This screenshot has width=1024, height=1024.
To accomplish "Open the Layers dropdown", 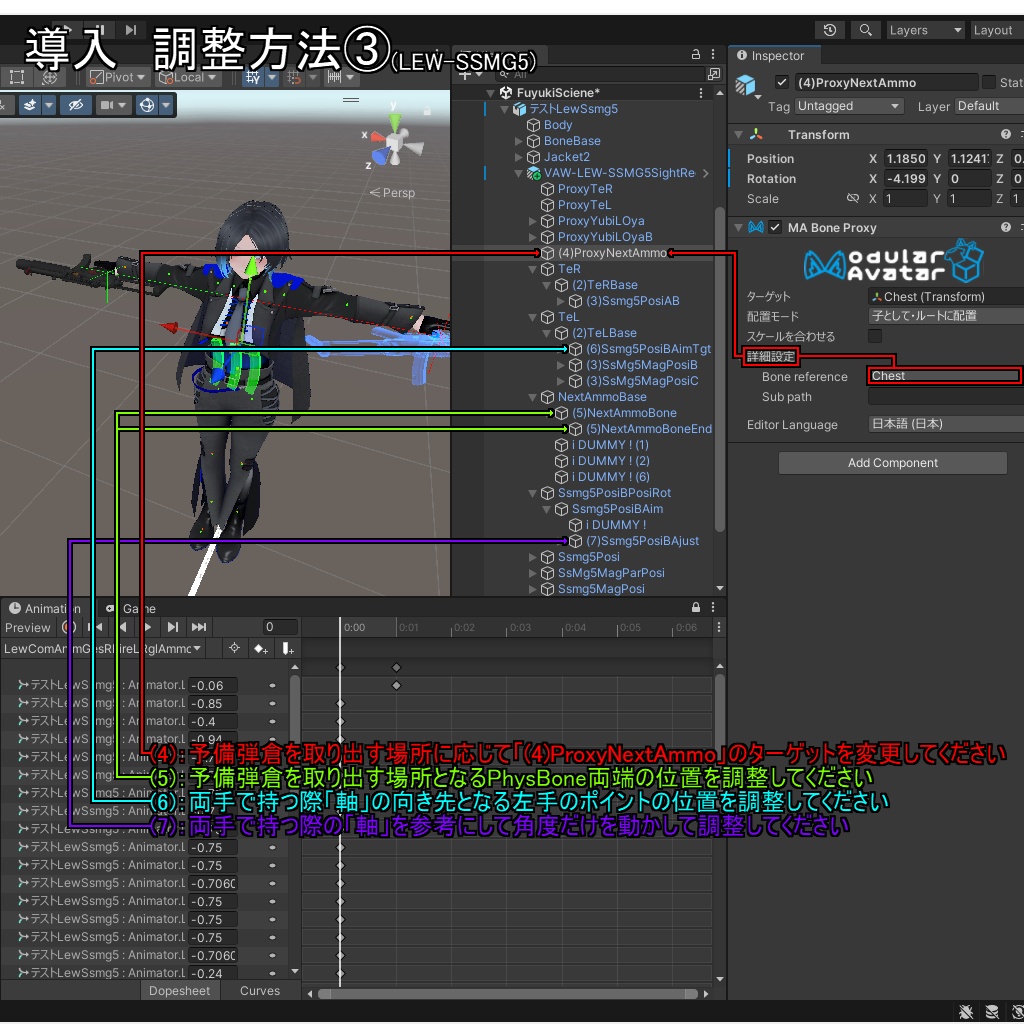I will coord(925,30).
